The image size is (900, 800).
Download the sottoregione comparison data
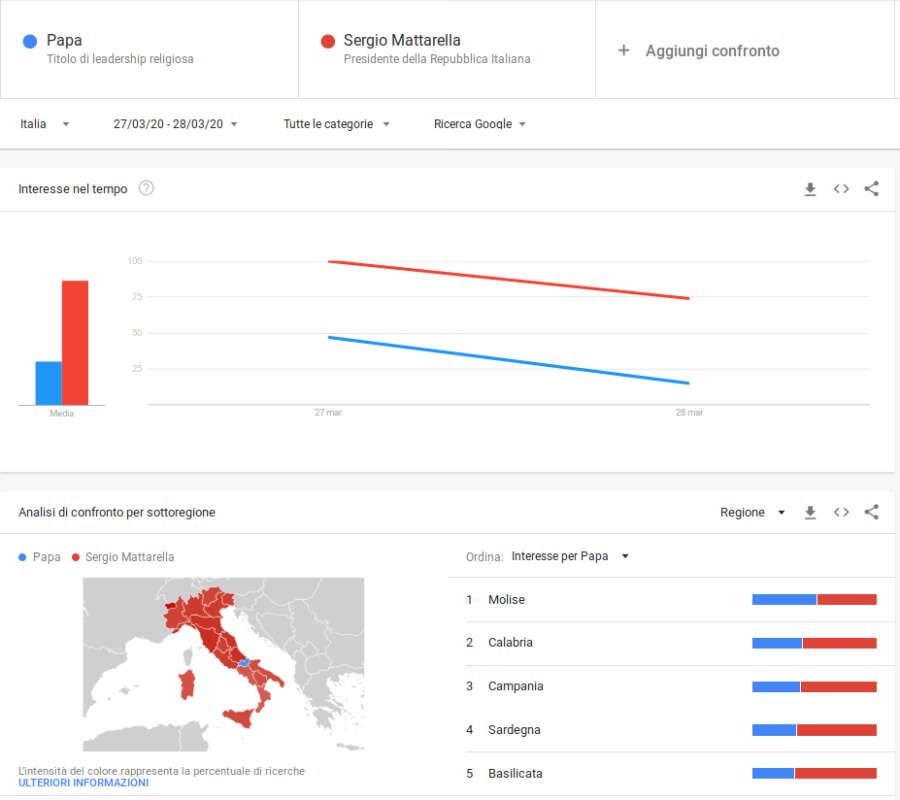click(810, 512)
